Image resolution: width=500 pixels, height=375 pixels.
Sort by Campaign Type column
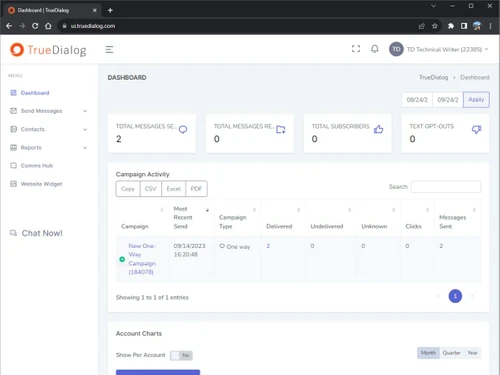point(238,218)
